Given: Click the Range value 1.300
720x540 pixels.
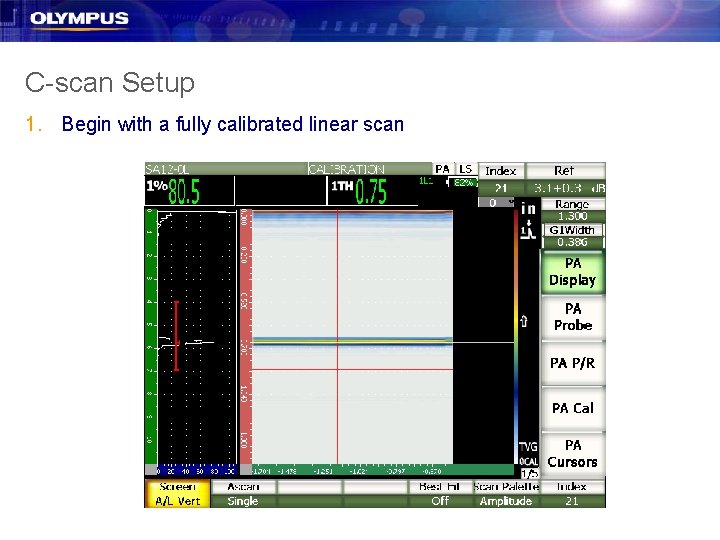Looking at the screenshot, I should pos(573,216).
